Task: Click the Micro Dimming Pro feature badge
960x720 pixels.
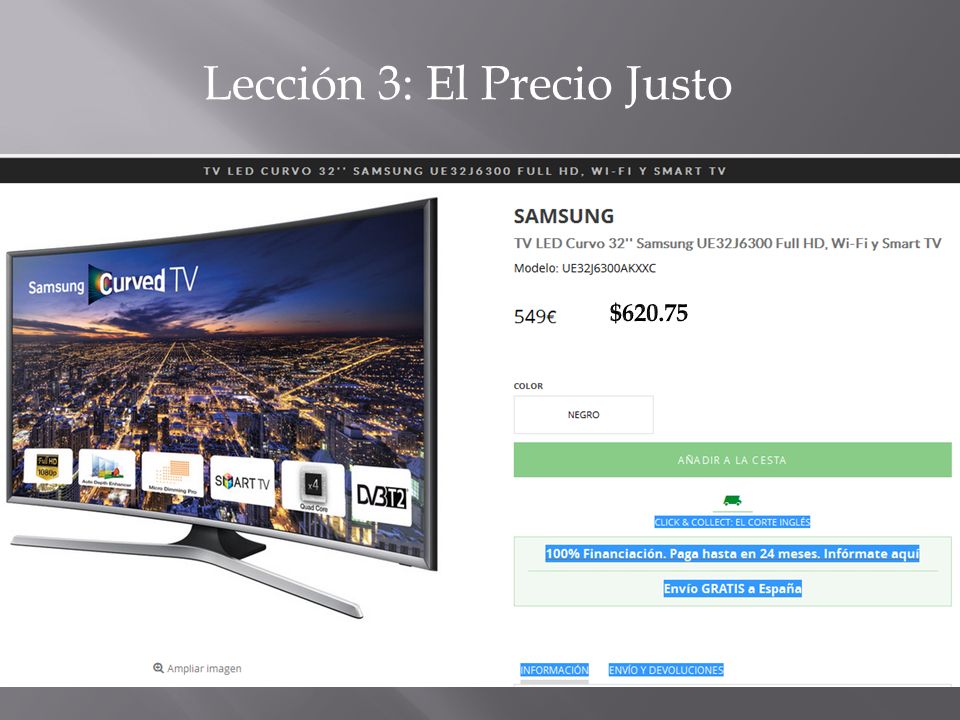Action: click(172, 475)
